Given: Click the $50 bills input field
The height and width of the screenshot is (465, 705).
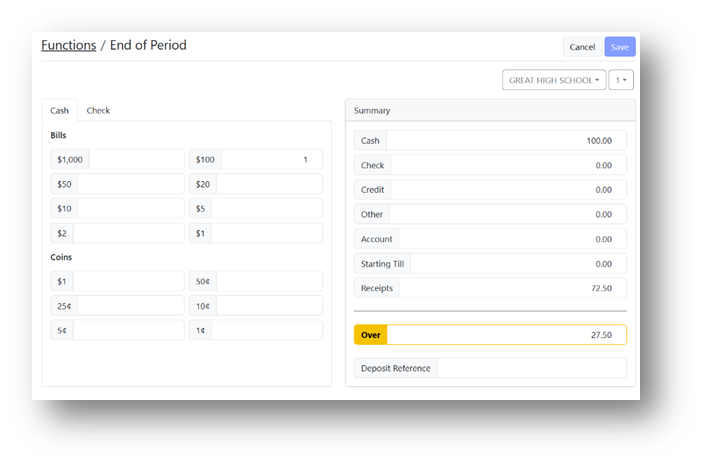Looking at the screenshot, I should [131, 184].
